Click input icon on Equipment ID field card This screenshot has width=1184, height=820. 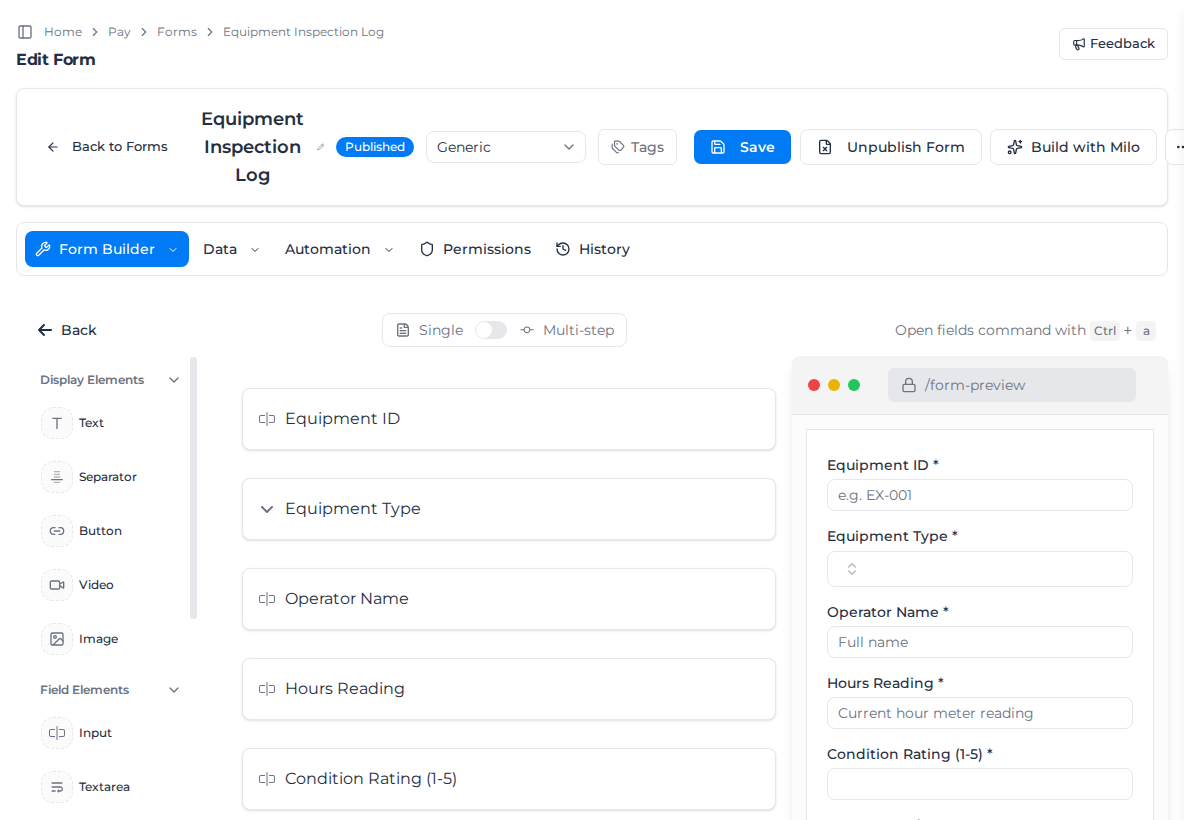tap(267, 419)
